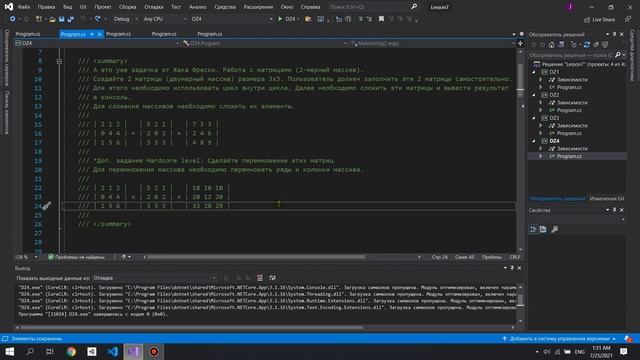Image resolution: width=640 pixels, height=360 pixels.
Task: Click the bookmark toolbar icon
Action: click(x=381, y=19)
